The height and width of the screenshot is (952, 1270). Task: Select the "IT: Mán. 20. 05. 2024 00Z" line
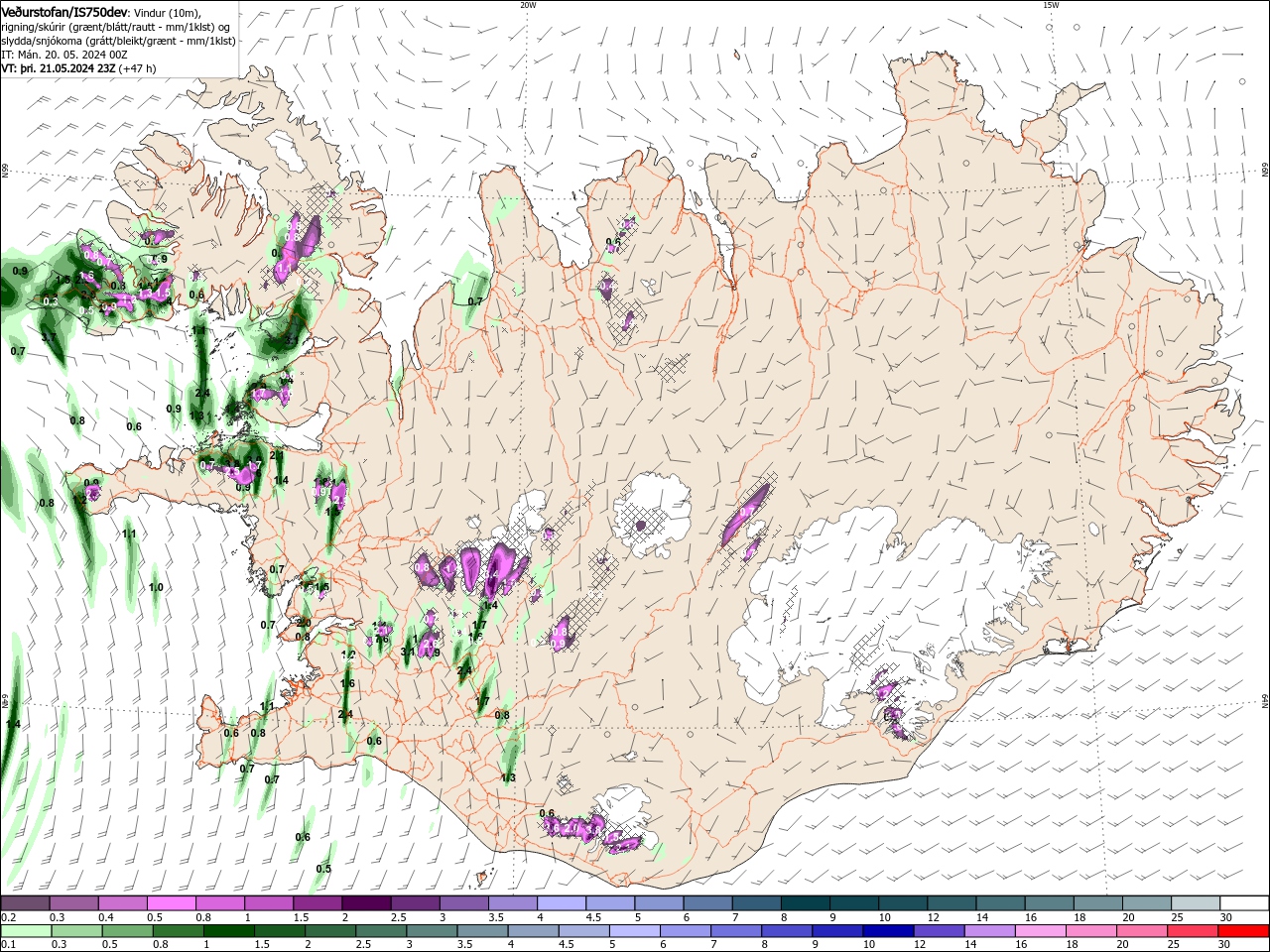point(66,55)
